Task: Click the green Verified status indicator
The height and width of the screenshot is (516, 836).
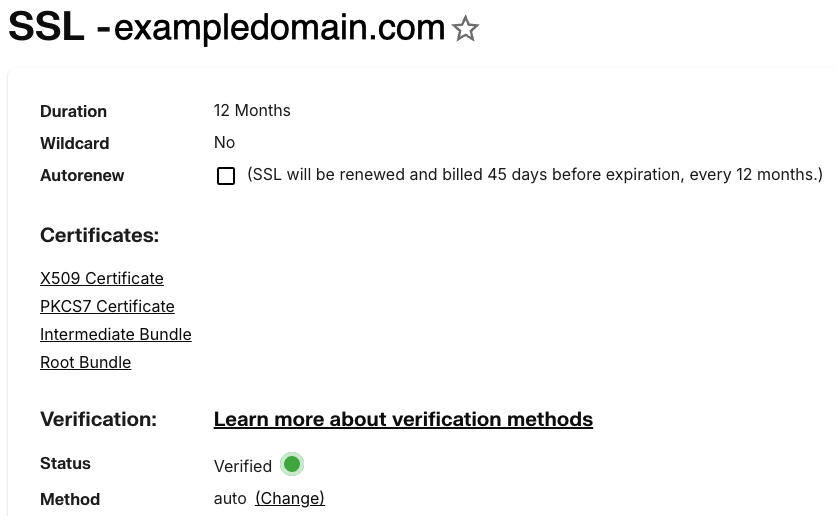Action: tap(292, 464)
